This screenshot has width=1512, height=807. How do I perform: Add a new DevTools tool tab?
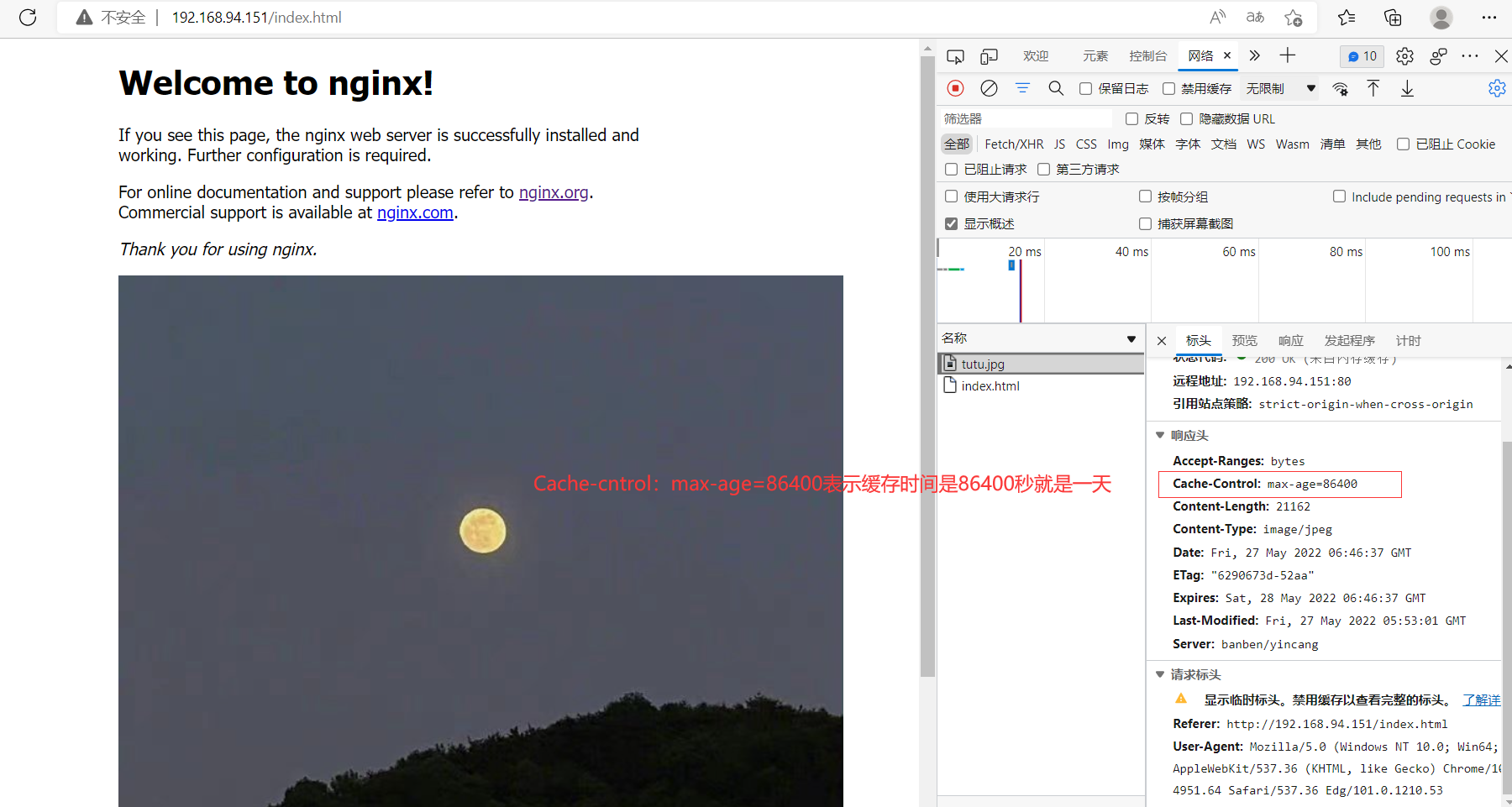(x=1288, y=55)
